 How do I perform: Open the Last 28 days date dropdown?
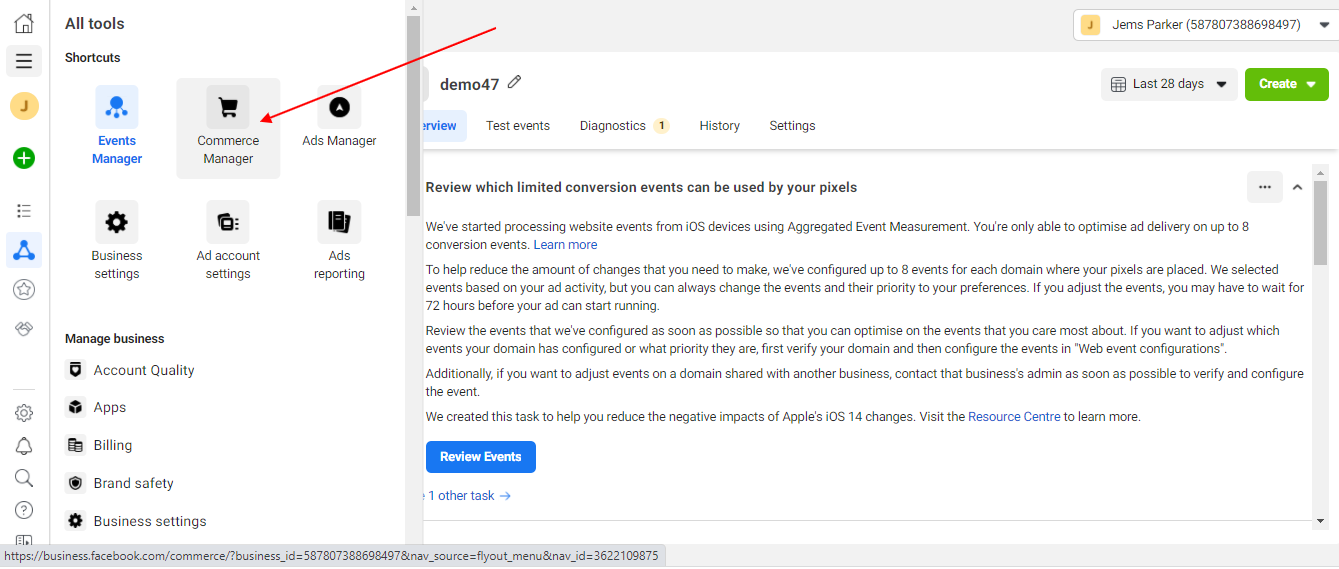coord(1169,84)
